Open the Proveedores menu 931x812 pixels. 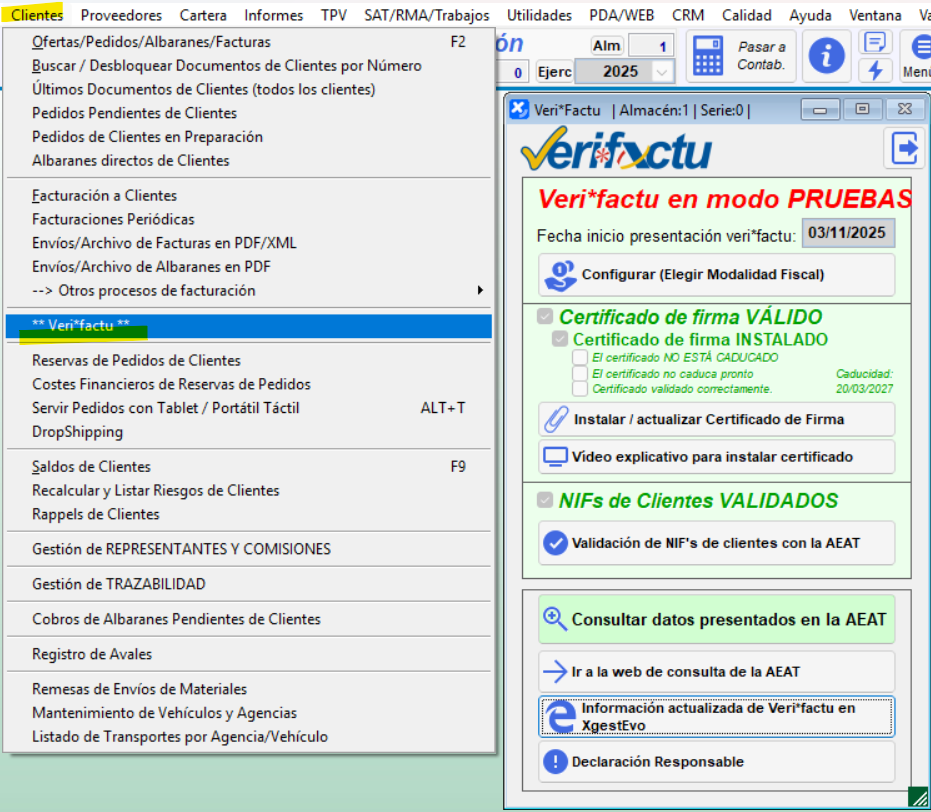[x=120, y=14]
